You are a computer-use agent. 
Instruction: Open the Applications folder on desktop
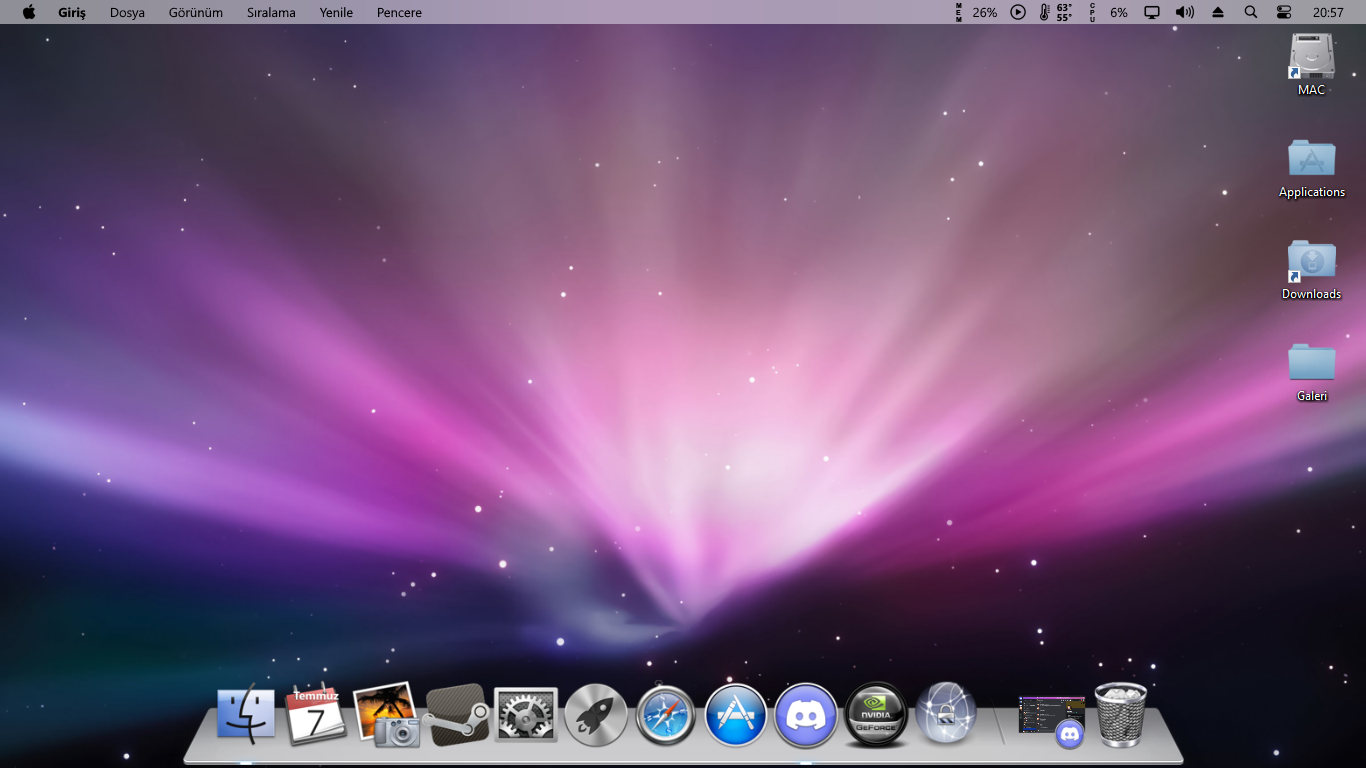pyautogui.click(x=1312, y=167)
